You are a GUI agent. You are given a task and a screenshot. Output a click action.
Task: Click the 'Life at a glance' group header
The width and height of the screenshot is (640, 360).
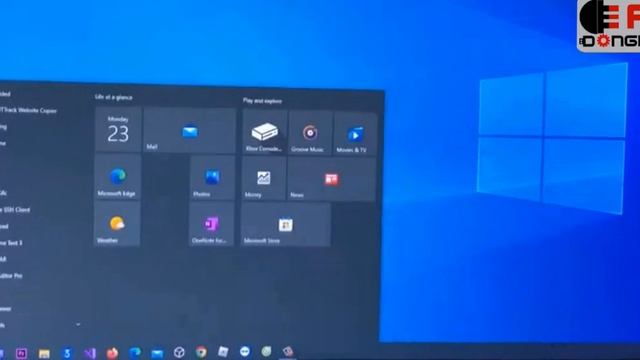(x=113, y=97)
